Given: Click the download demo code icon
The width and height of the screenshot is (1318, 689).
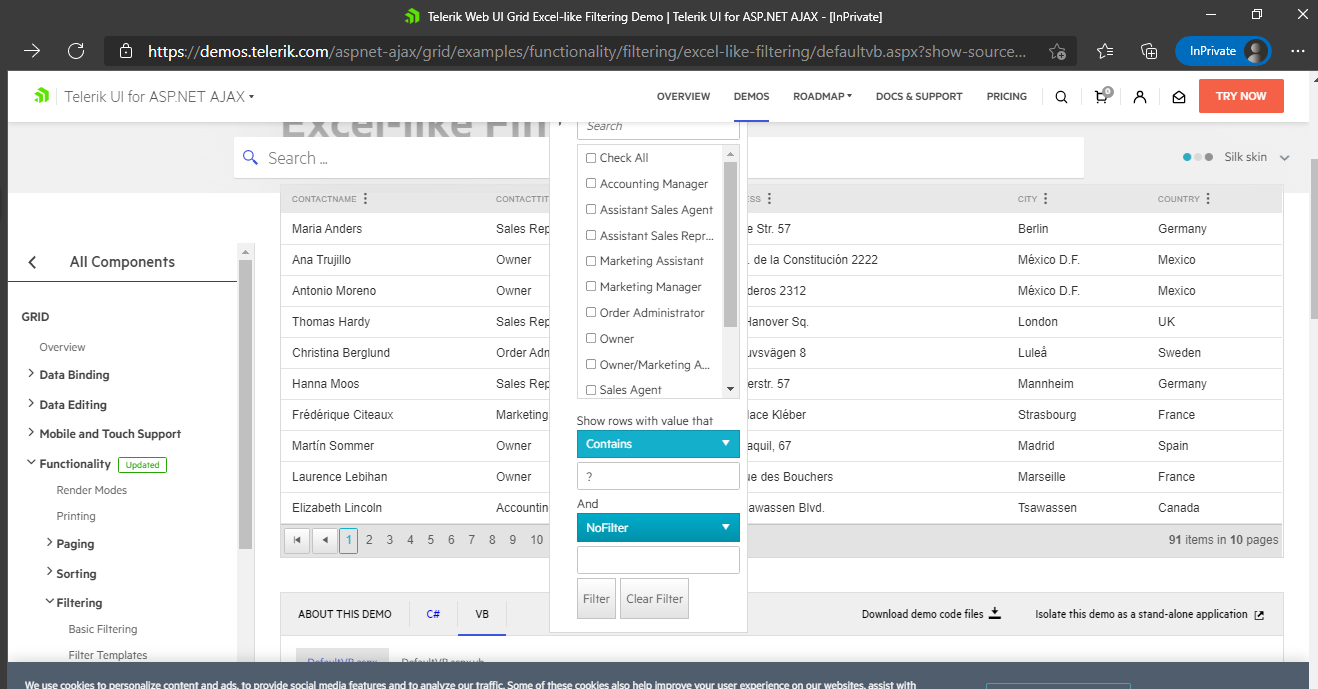Looking at the screenshot, I should 995,613.
